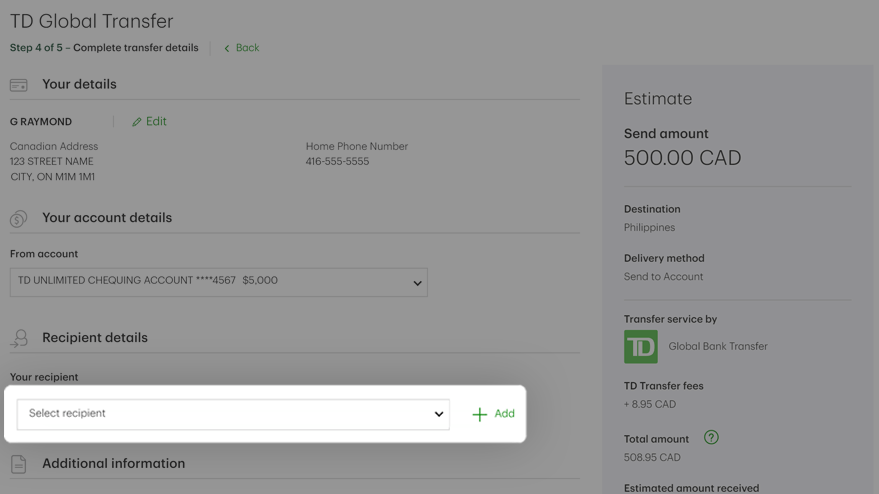
Task: Click the Transfer service by label
Action: (670, 319)
